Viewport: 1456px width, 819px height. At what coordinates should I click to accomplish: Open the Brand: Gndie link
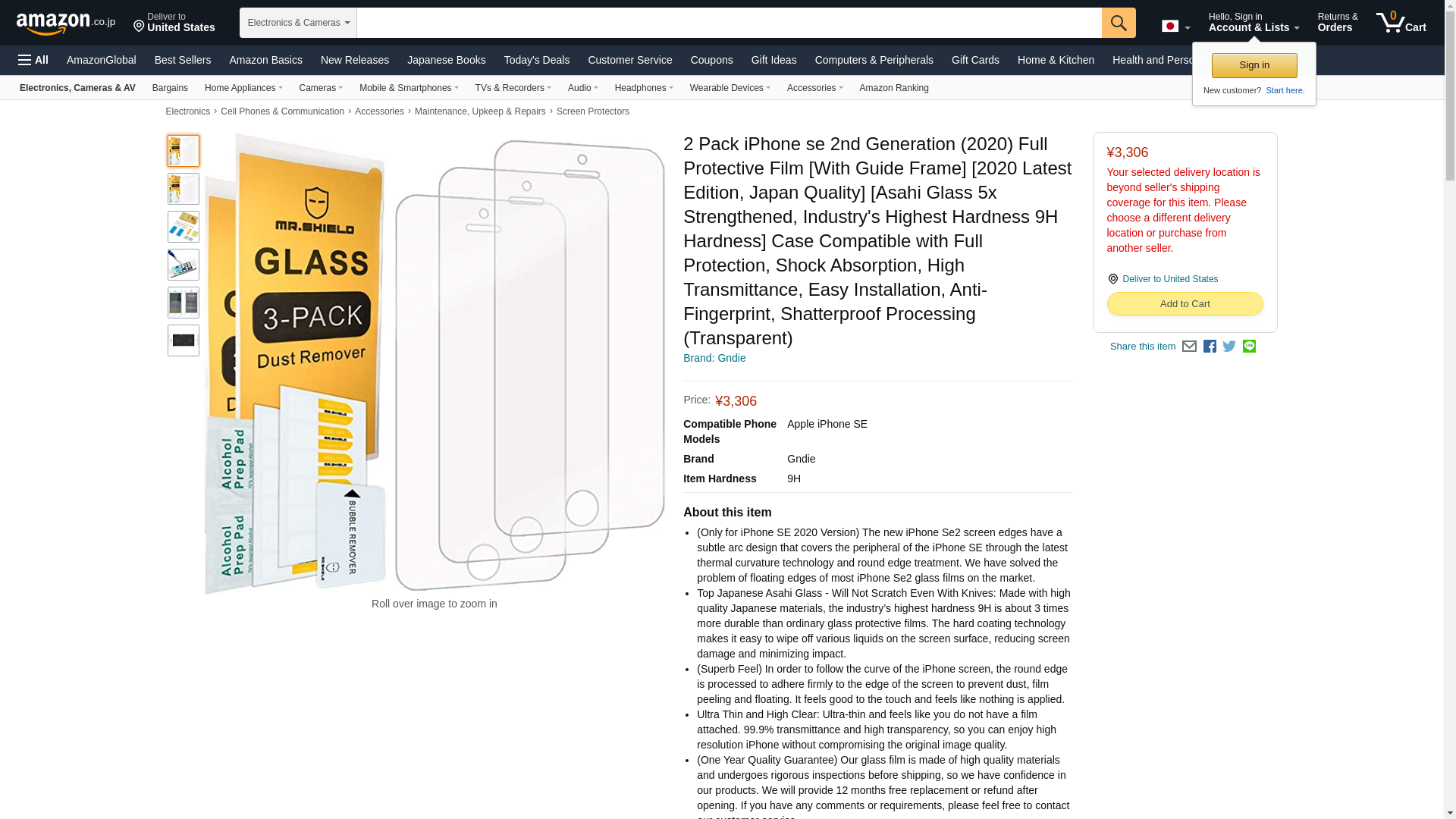point(714,358)
